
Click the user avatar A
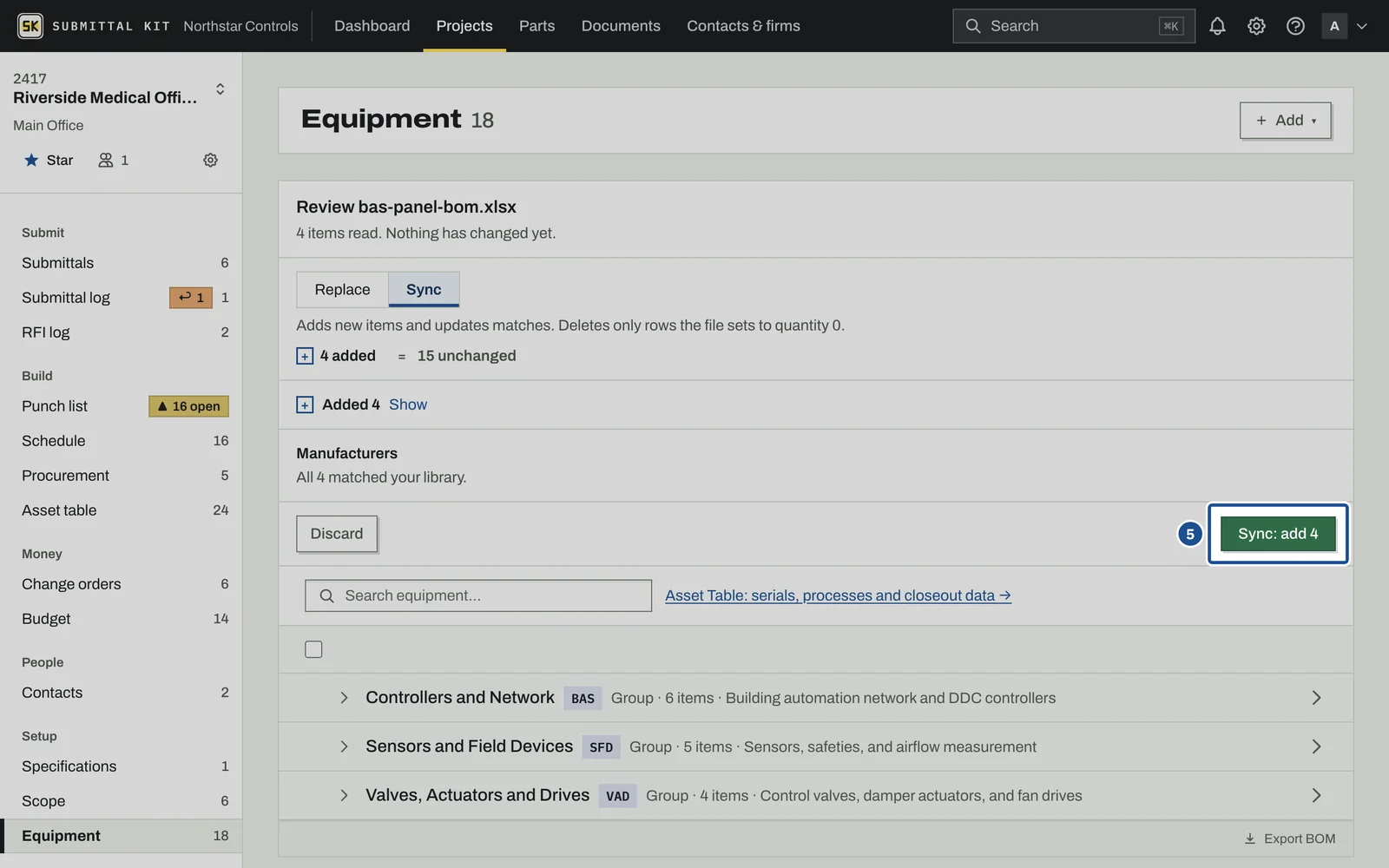tap(1334, 26)
